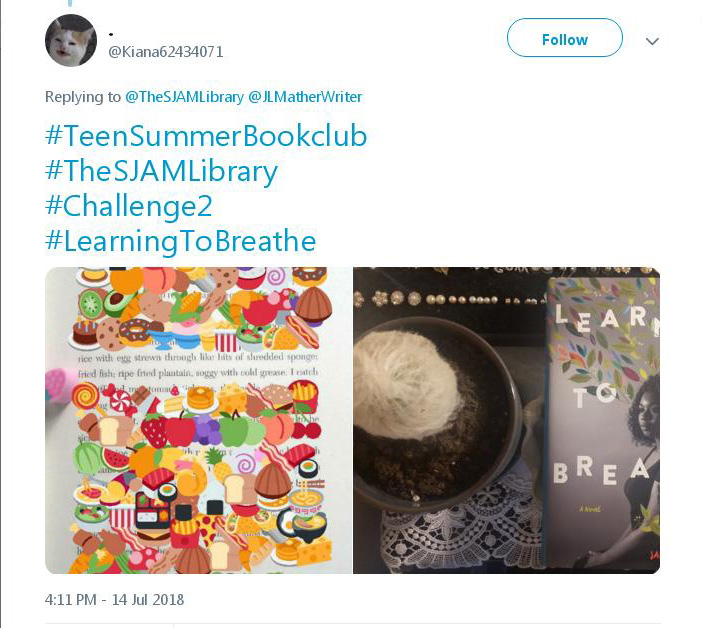
Task: Open the tweet options chevron menu
Action: [x=652, y=42]
